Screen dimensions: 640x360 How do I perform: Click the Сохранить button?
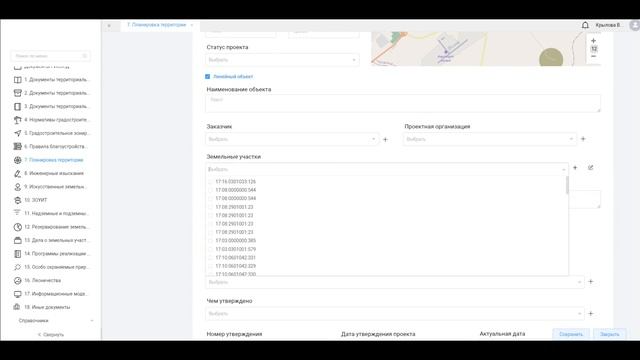tap(571, 334)
